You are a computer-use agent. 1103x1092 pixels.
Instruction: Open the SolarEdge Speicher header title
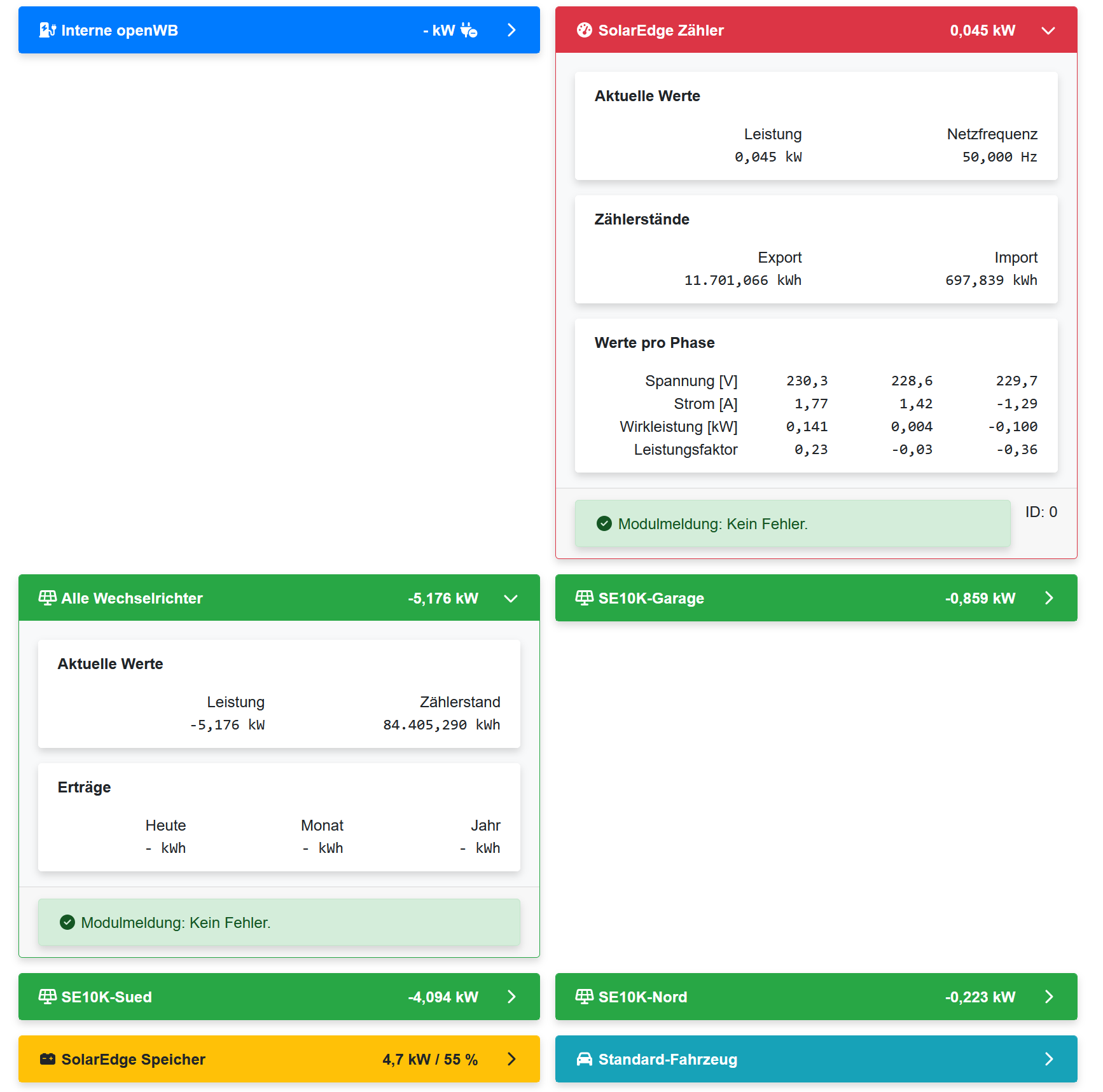(133, 1060)
